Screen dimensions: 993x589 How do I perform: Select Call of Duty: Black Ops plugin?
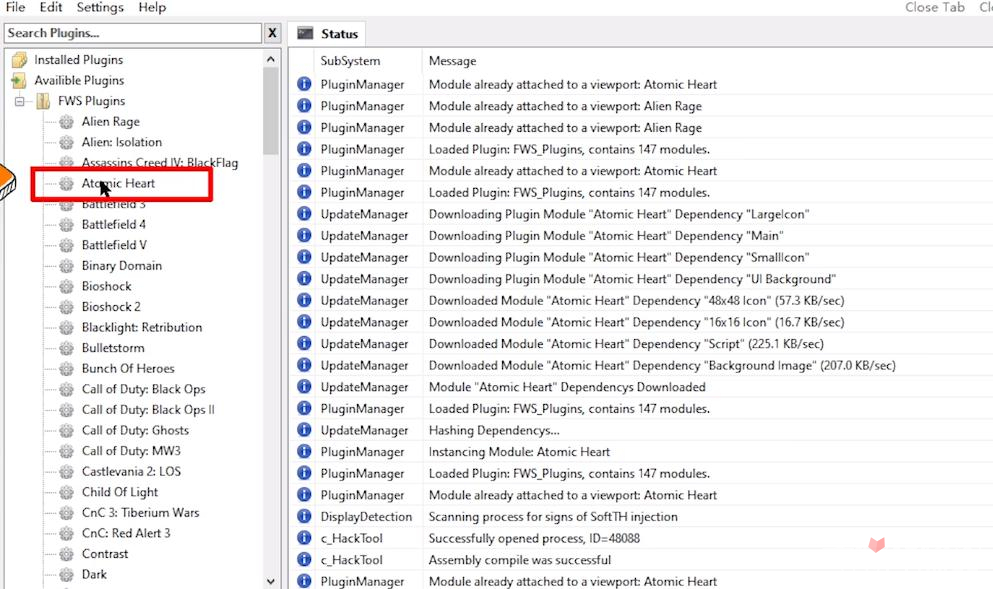tap(144, 389)
